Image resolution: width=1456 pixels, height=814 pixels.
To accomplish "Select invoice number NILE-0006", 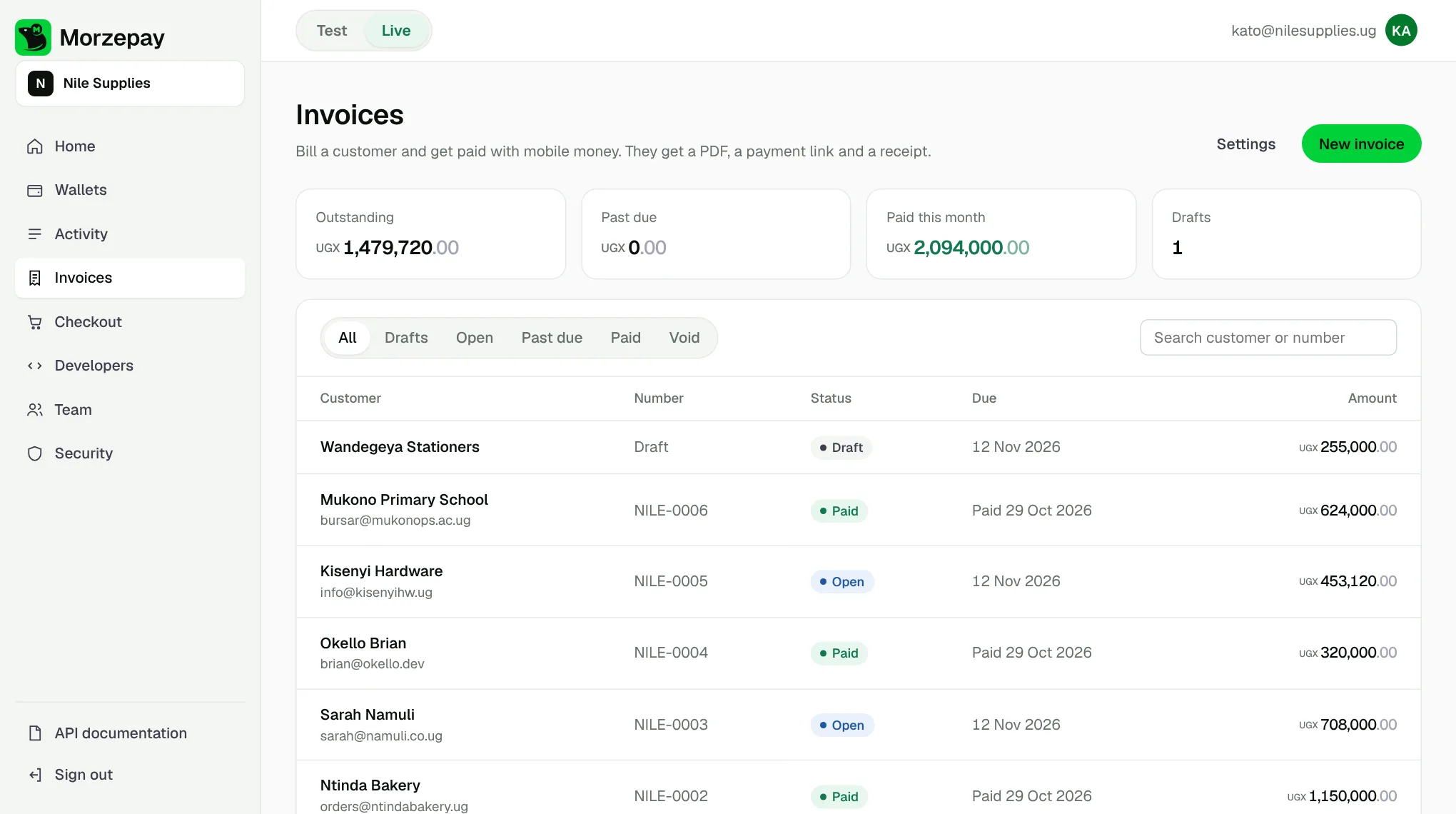I will [671, 511].
